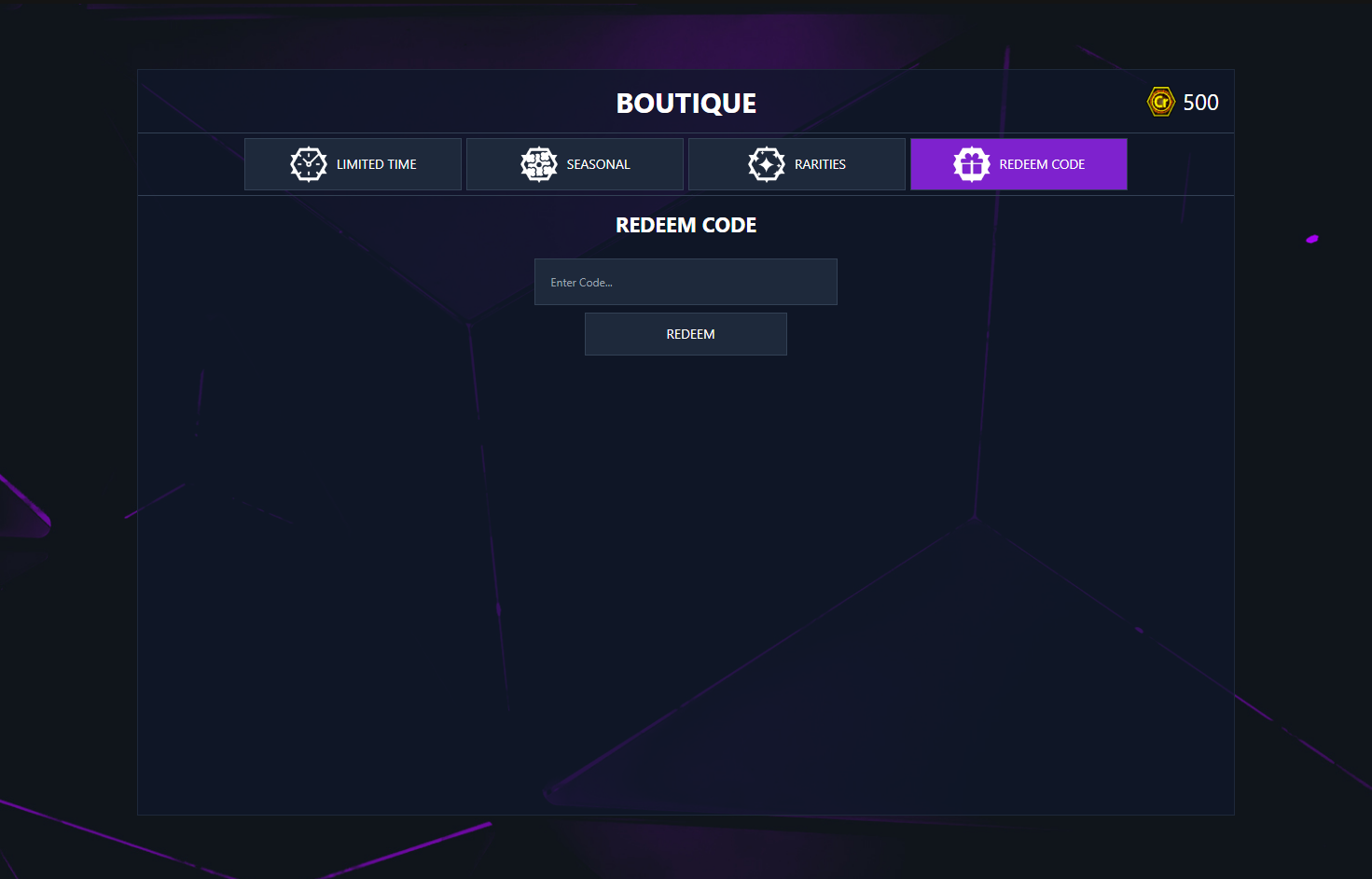Click the small purple particle at right

(1312, 239)
